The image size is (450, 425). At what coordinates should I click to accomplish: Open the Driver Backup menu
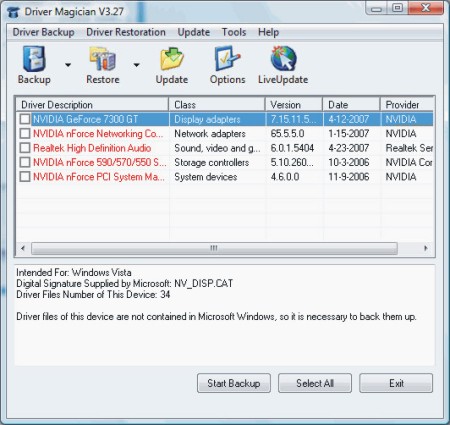coord(43,32)
